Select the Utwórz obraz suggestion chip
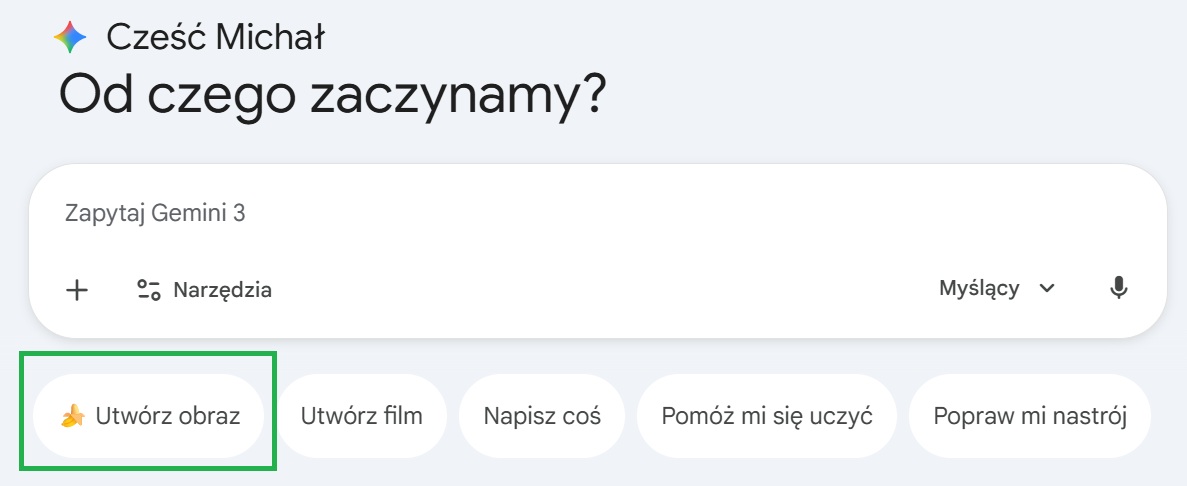Image resolution: width=1187 pixels, height=486 pixels. pyautogui.click(x=150, y=416)
